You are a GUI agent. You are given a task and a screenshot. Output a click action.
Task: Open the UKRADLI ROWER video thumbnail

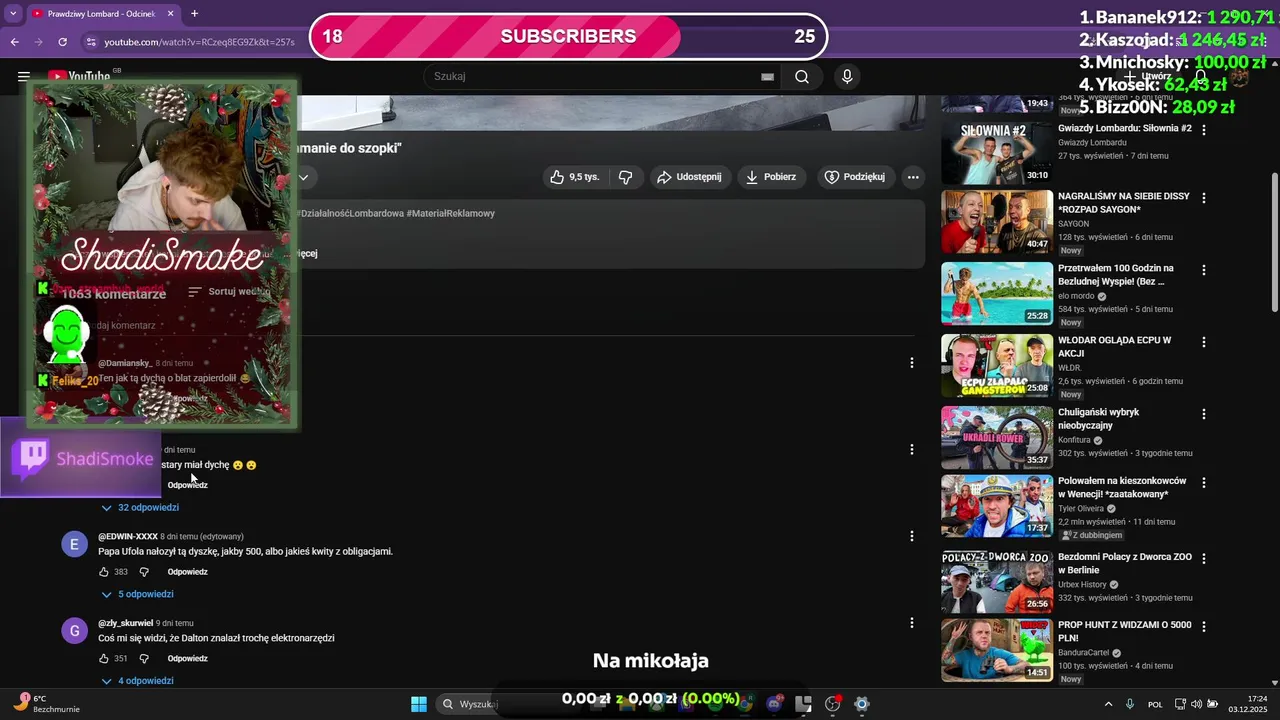[x=997, y=437]
